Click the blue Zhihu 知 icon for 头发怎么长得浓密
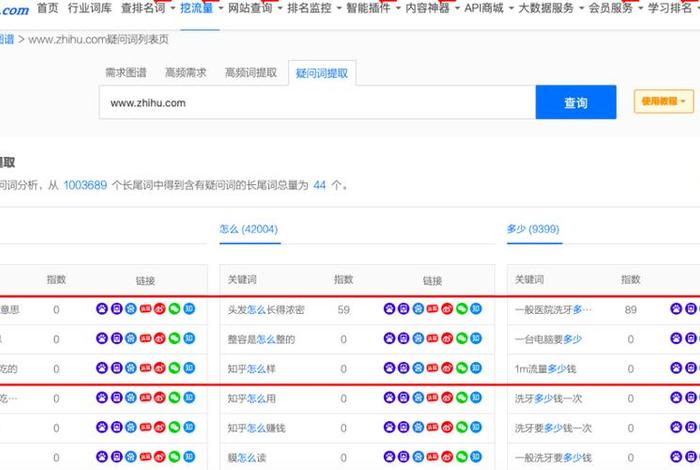 [x=476, y=309]
